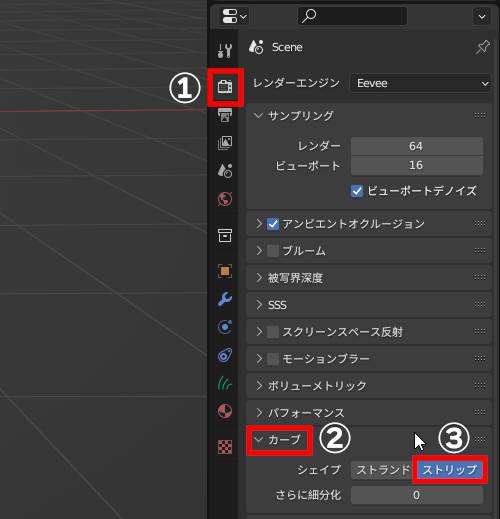
Task: Open the Output properties tab
Action: click(x=225, y=115)
